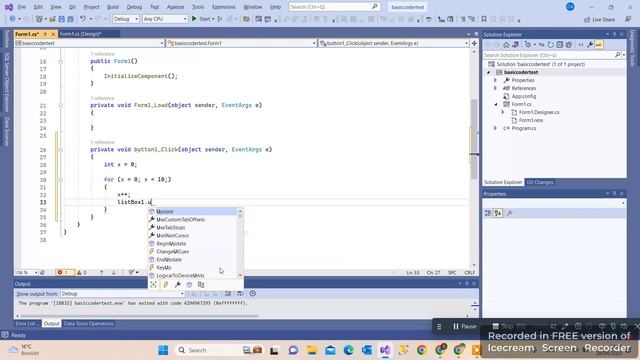Open the Show output from dropdown
640x360 pixels.
point(122,293)
